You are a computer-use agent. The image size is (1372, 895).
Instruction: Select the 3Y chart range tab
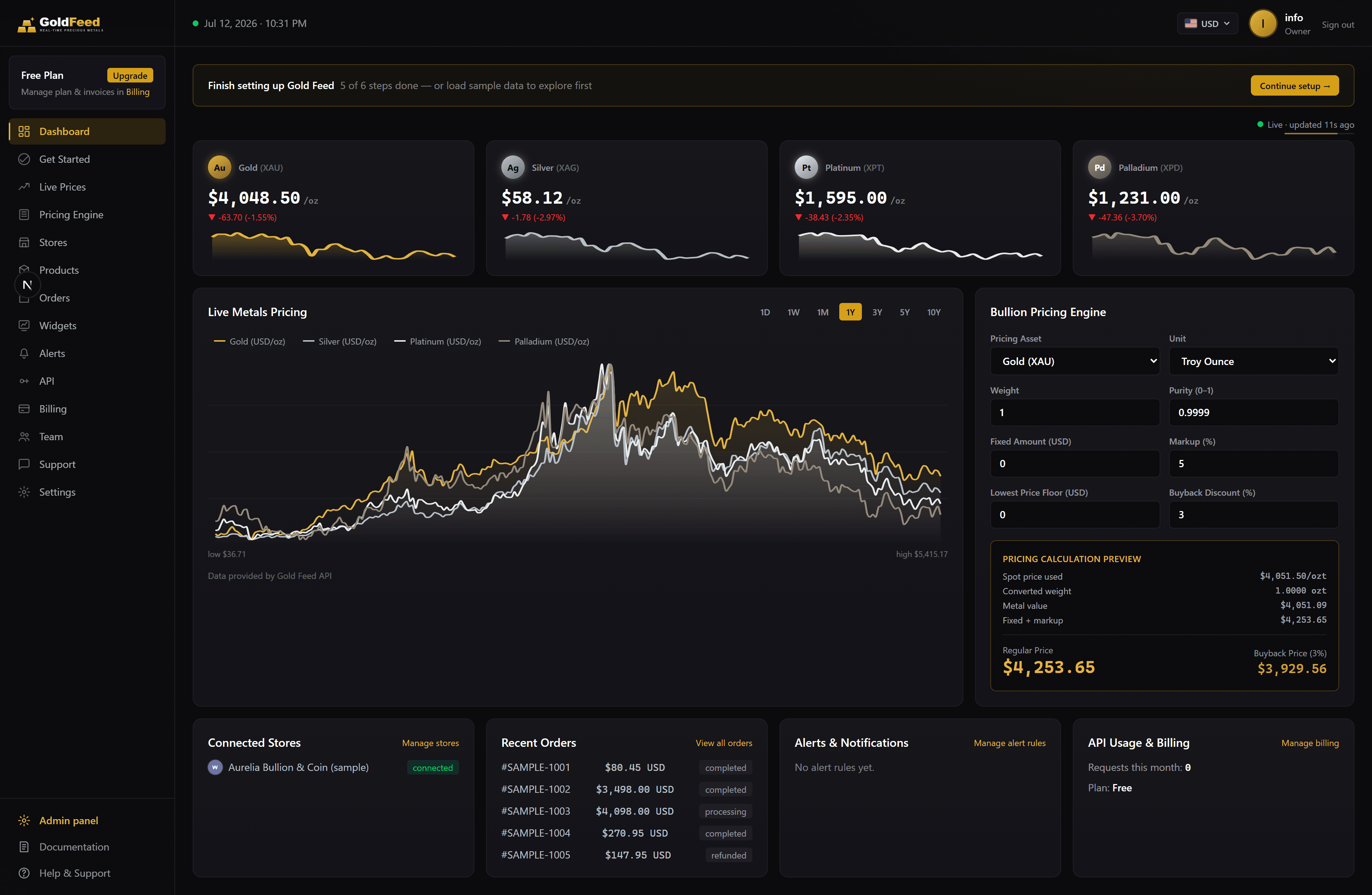pyautogui.click(x=877, y=312)
